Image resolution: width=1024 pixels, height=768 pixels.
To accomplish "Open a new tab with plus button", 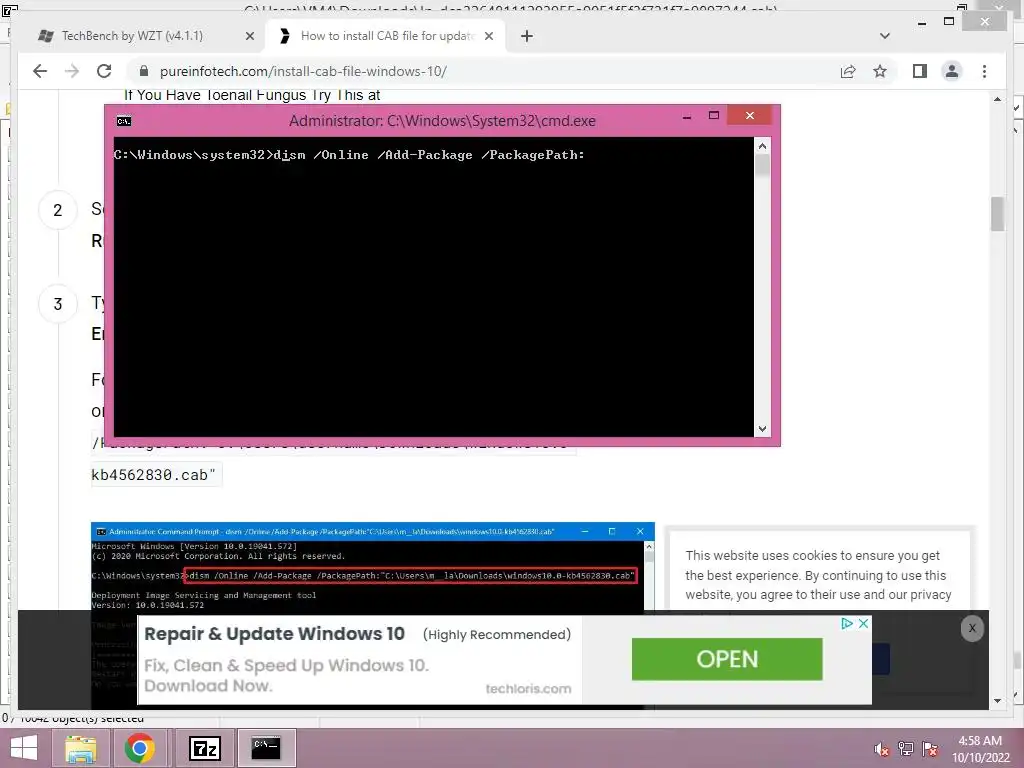I will tap(527, 36).
